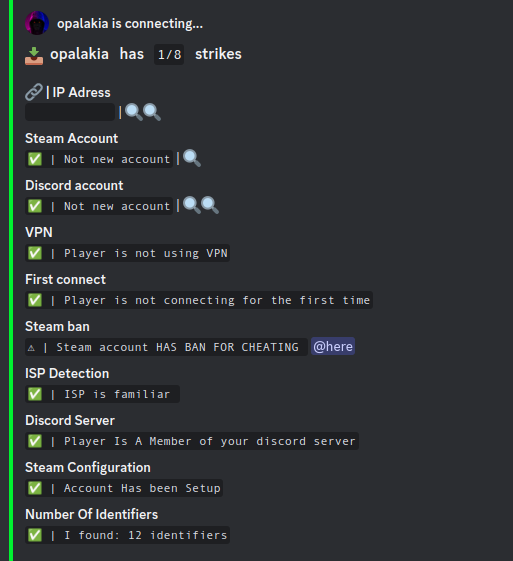
Task: Click 'I found: 12 identifiers' code block
Action: pos(127,535)
